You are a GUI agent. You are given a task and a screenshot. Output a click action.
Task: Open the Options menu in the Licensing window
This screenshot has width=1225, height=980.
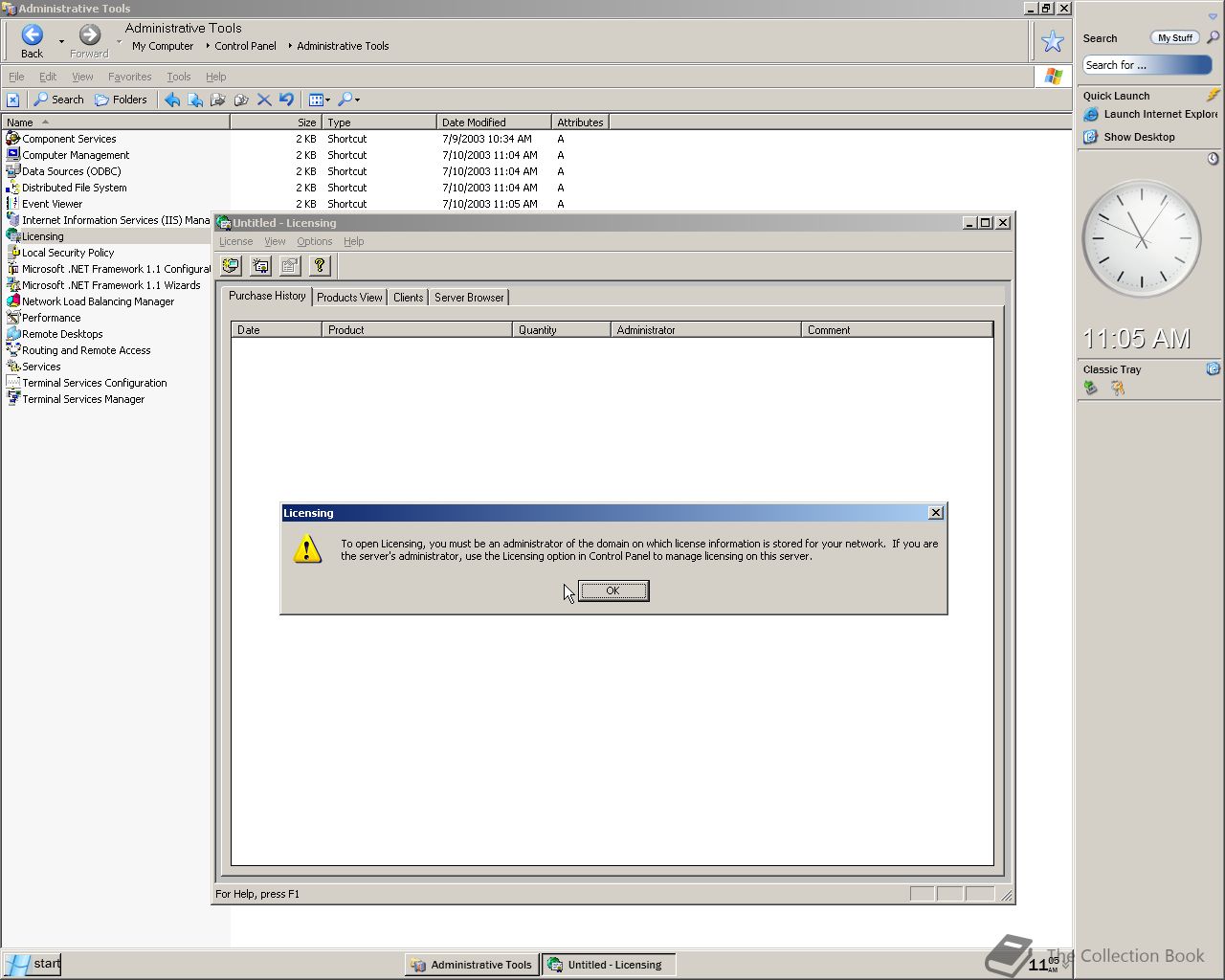click(x=314, y=241)
